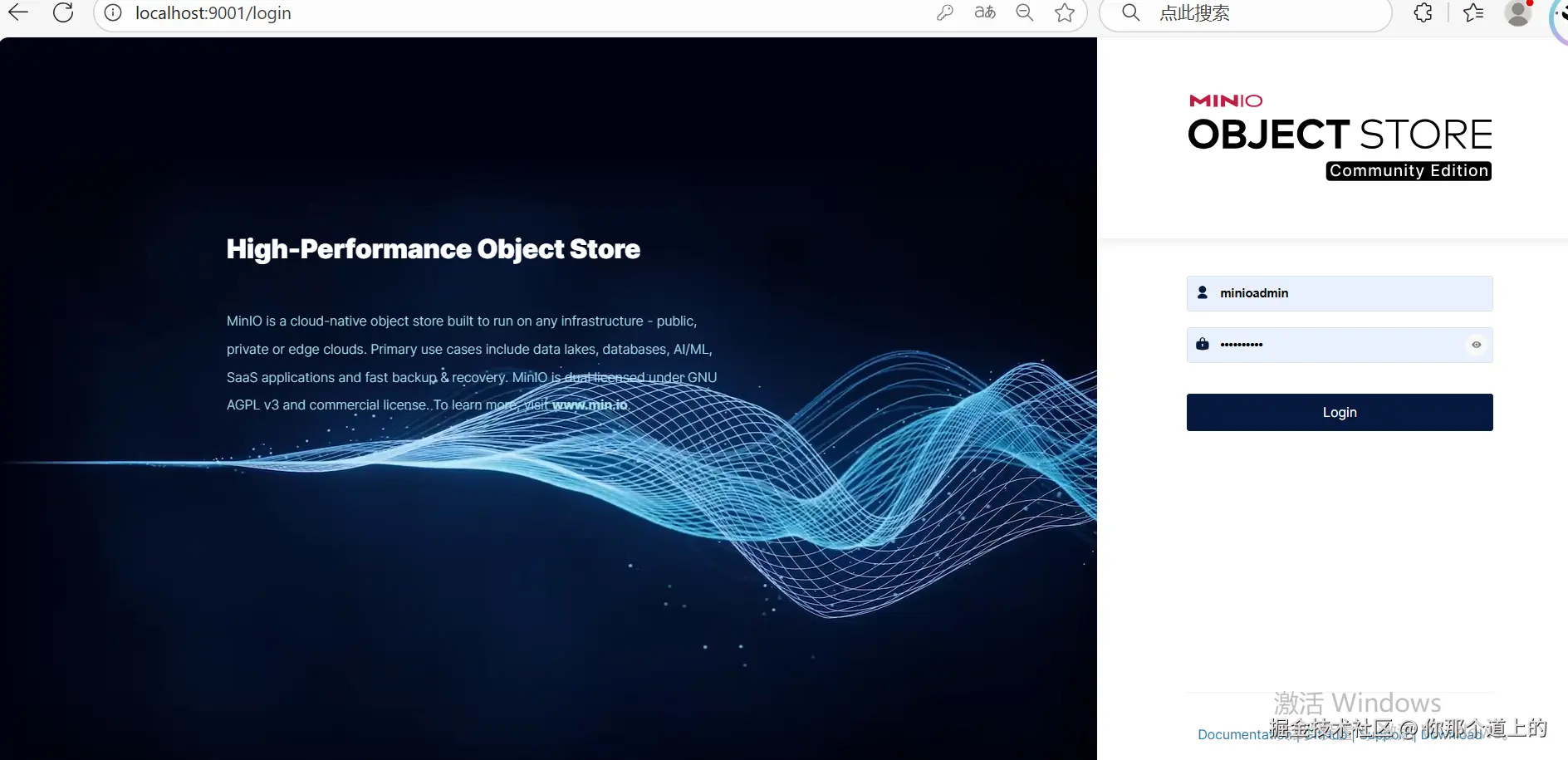View site information for localhost
Screen dimensions: 1568x760
(x=113, y=13)
